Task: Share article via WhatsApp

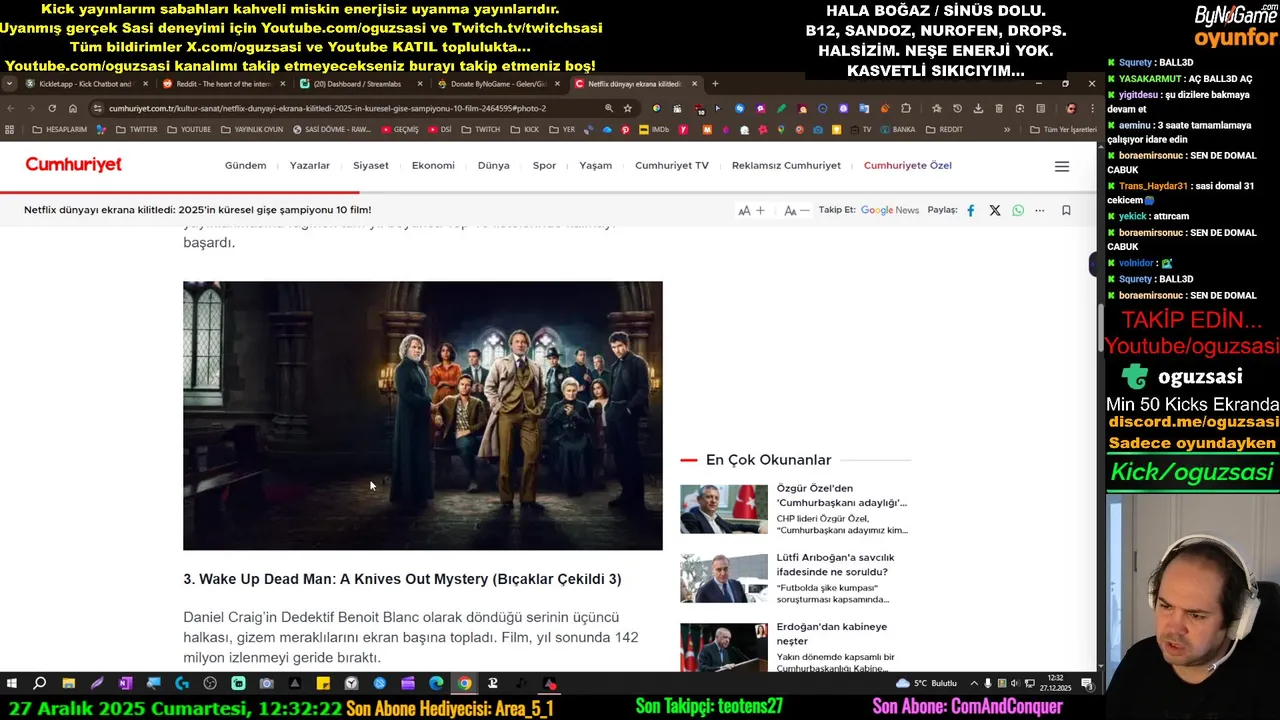Action: click(1018, 210)
